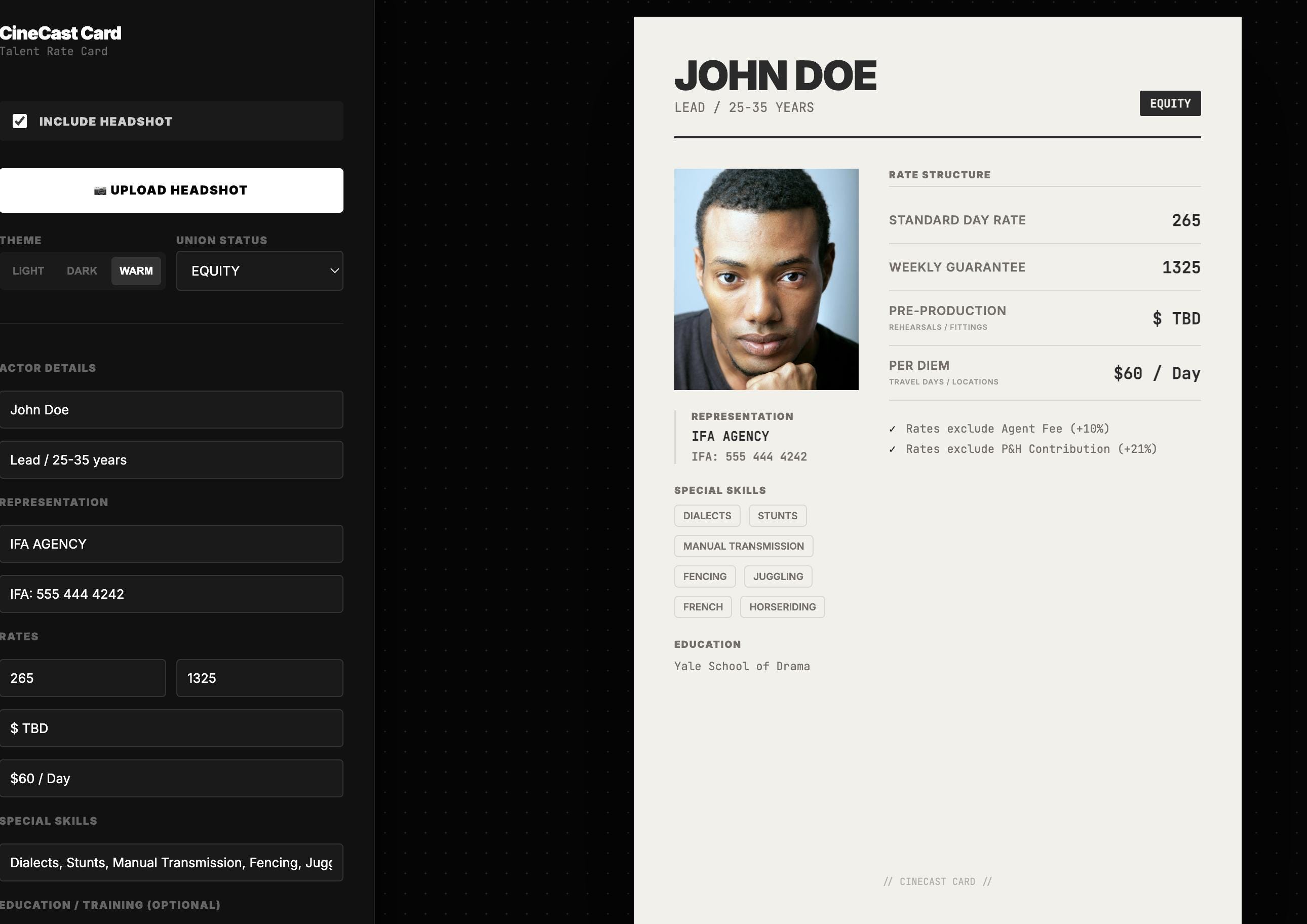
Task: Edit the weekly rate field 1325
Action: 259,678
